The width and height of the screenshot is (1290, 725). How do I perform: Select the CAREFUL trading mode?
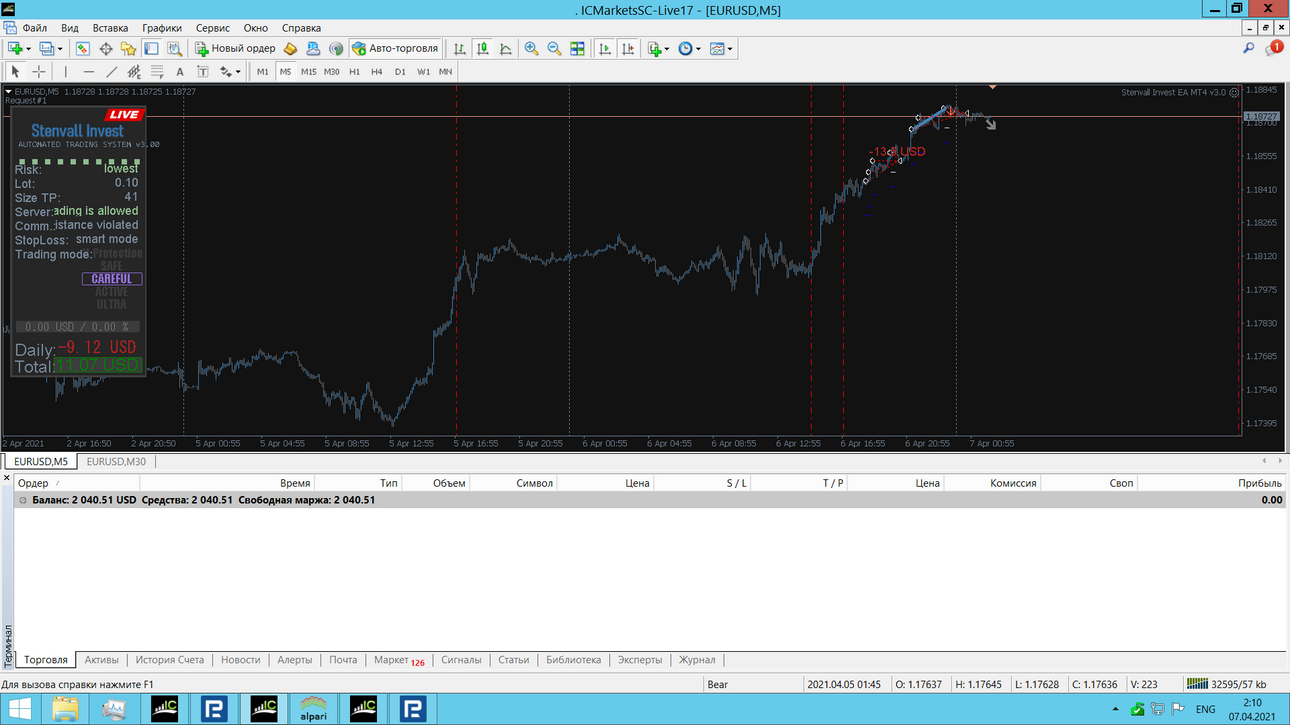tap(112, 279)
